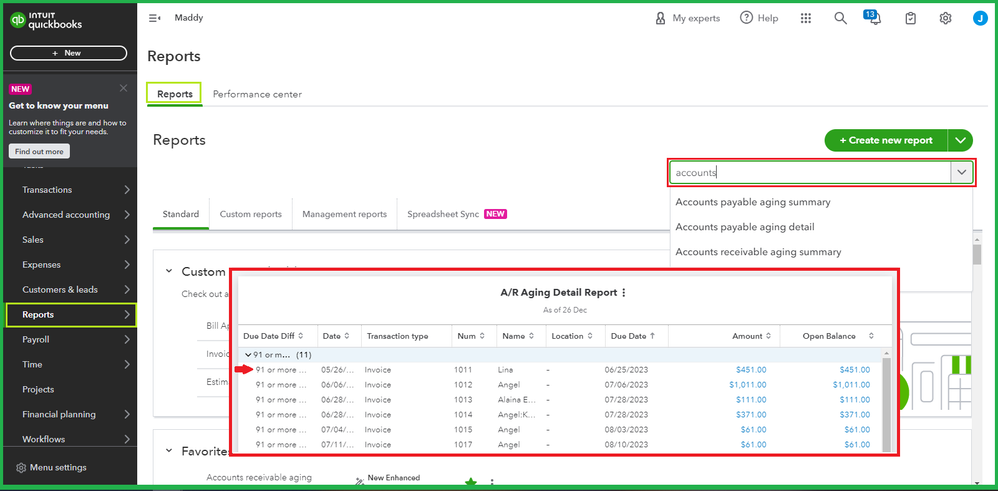Viewport: 998px width, 491px height.
Task: Collapse the Custom section chevron
Action: point(169,271)
